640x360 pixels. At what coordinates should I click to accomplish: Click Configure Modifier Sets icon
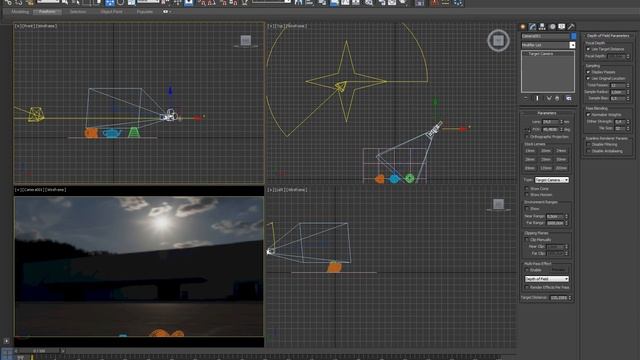click(569, 98)
